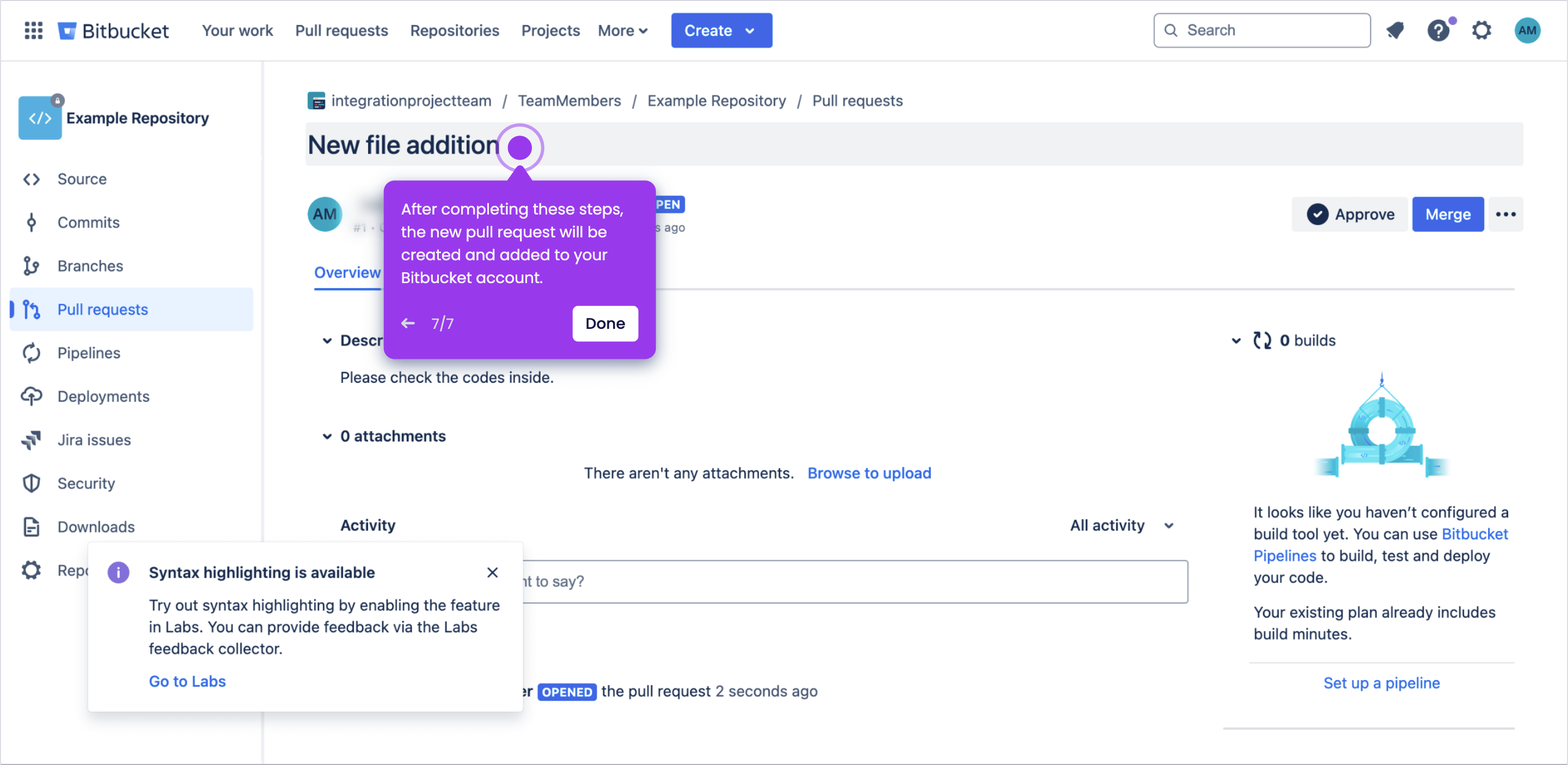Click the pipeline illustration image
This screenshot has width=1568, height=765.
pyautogui.click(x=1382, y=425)
